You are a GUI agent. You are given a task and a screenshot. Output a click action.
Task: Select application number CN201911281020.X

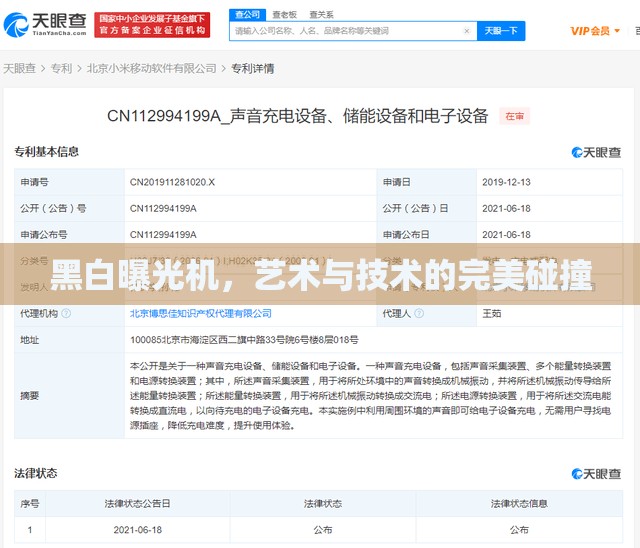tap(172, 182)
